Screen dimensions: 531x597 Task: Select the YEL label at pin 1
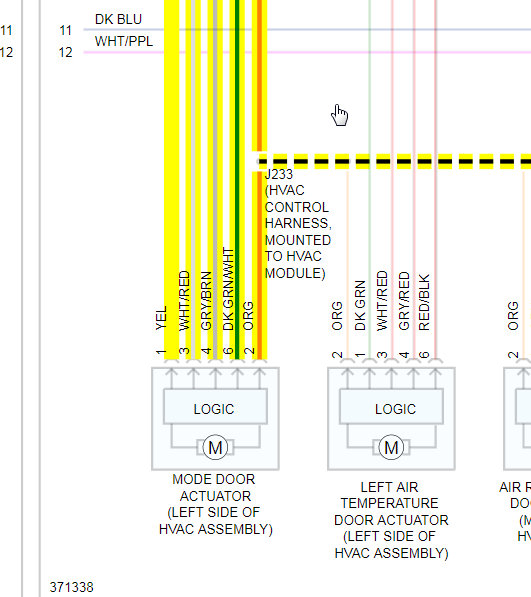[x=161, y=318]
